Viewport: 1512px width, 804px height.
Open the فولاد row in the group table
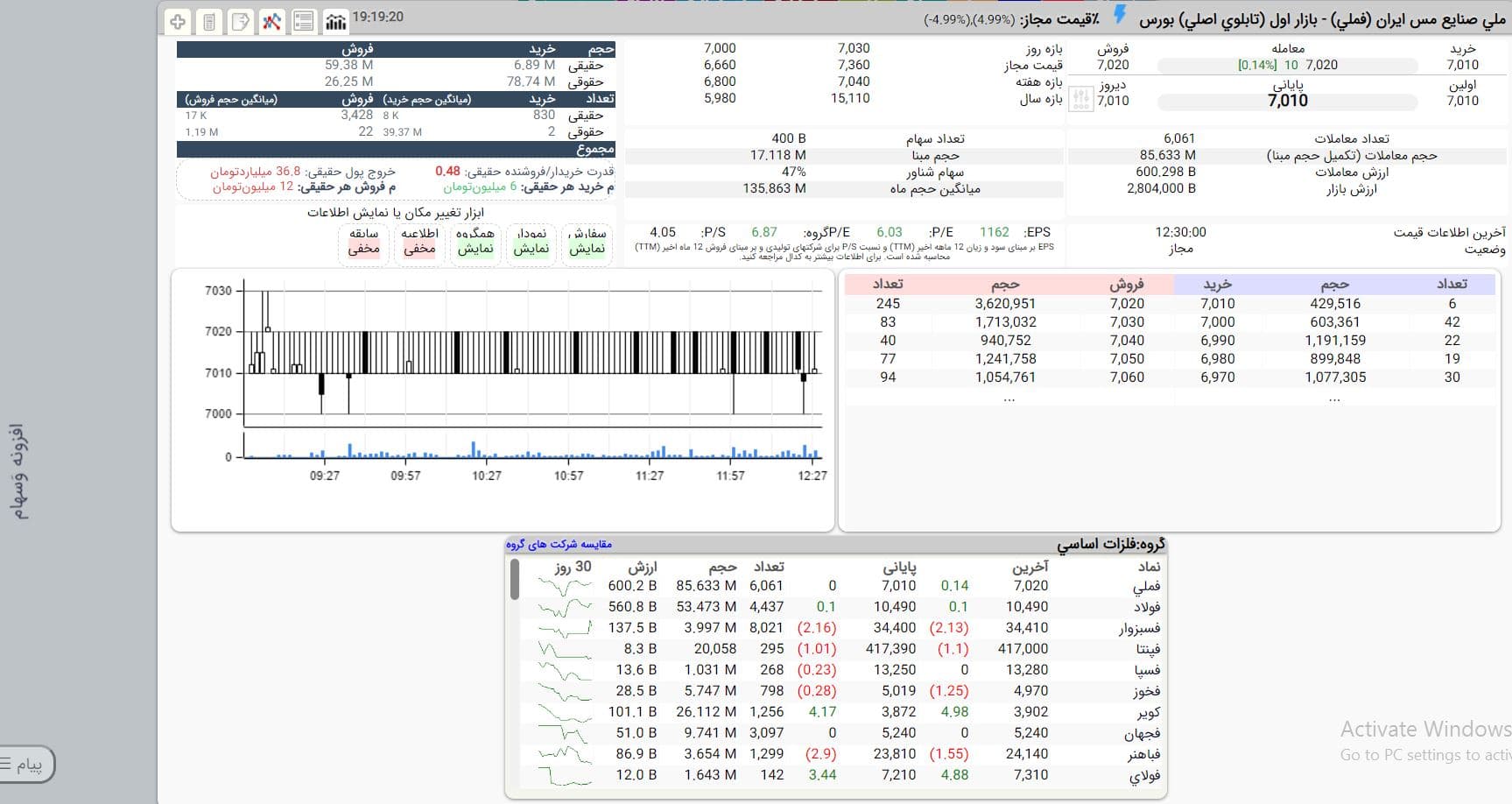pyautogui.click(x=1146, y=607)
